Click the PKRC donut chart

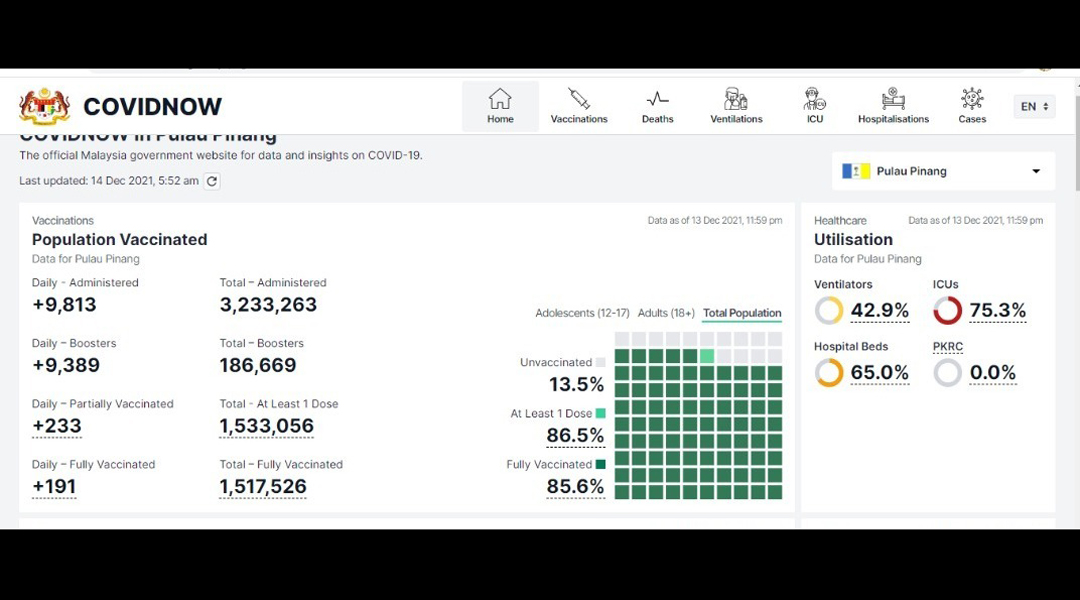(948, 373)
